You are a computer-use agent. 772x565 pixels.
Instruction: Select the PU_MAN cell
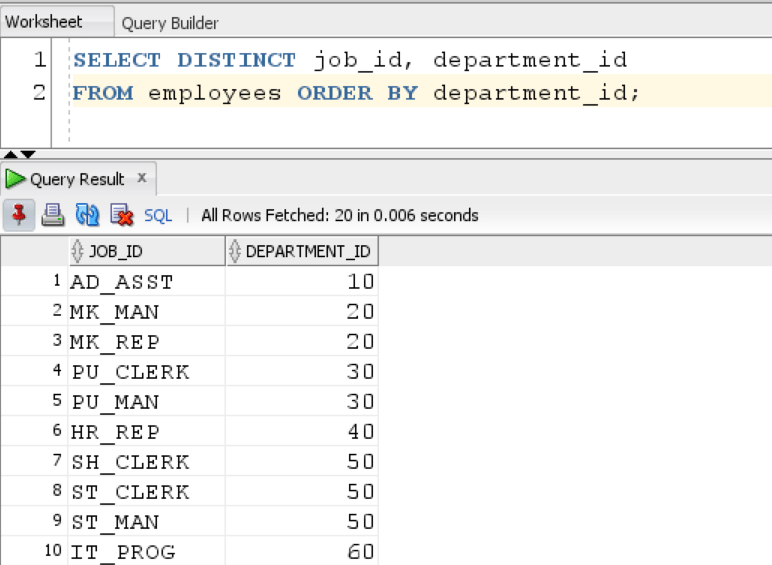(147, 402)
